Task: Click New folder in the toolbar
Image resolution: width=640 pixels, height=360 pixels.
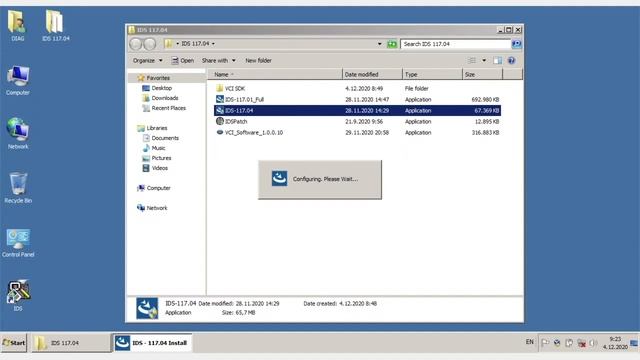Action: tap(258, 60)
